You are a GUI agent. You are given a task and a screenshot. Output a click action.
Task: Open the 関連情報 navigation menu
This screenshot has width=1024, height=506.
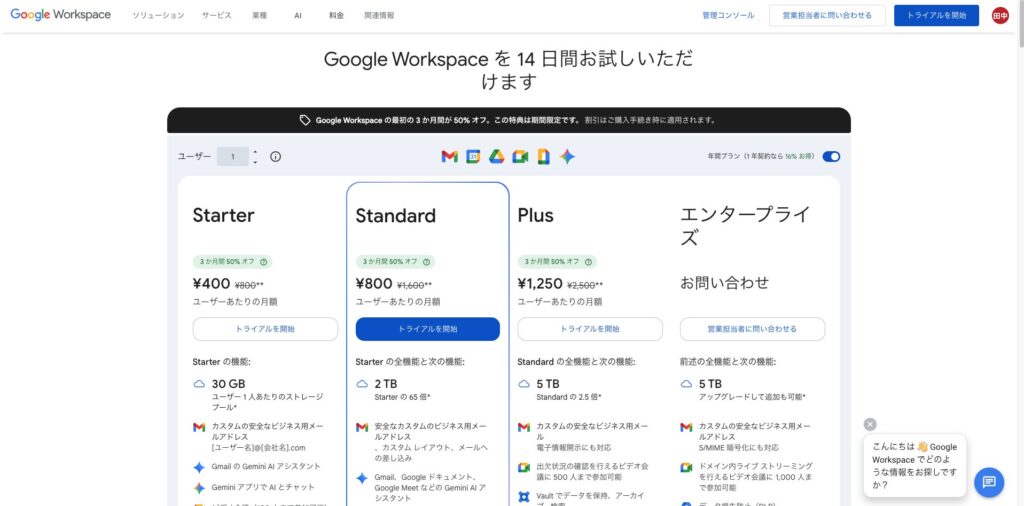[x=379, y=16]
